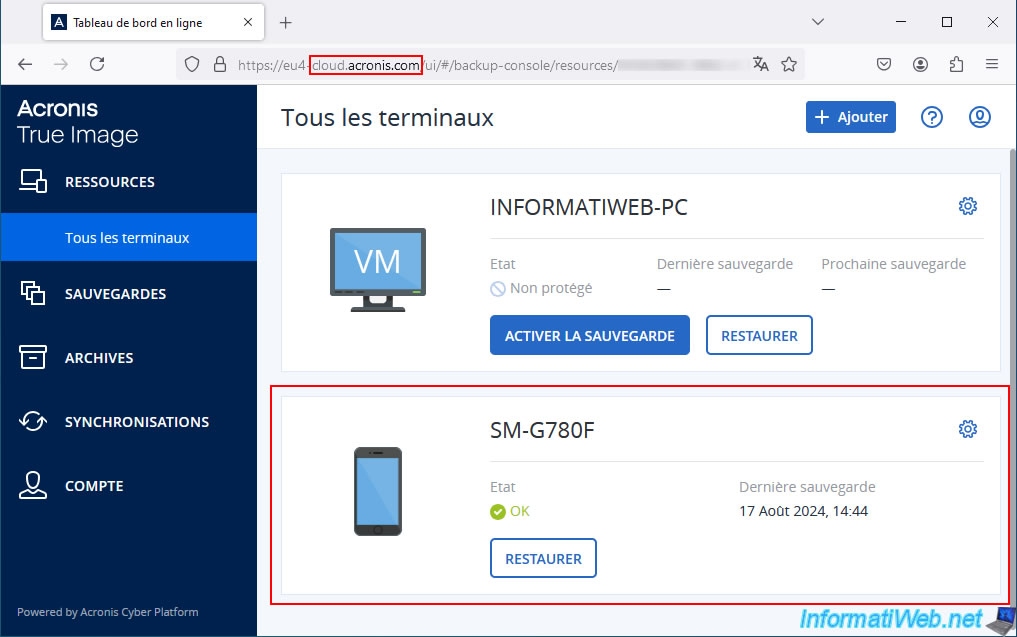Open the help question mark icon
This screenshot has width=1017, height=637.
point(932,117)
